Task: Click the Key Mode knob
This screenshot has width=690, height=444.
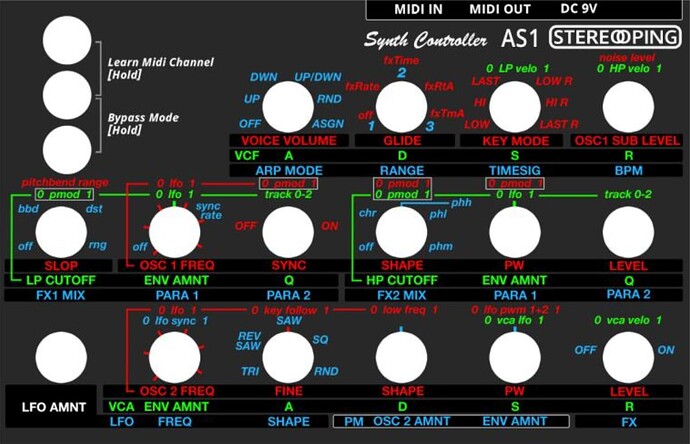Action: [x=515, y=107]
